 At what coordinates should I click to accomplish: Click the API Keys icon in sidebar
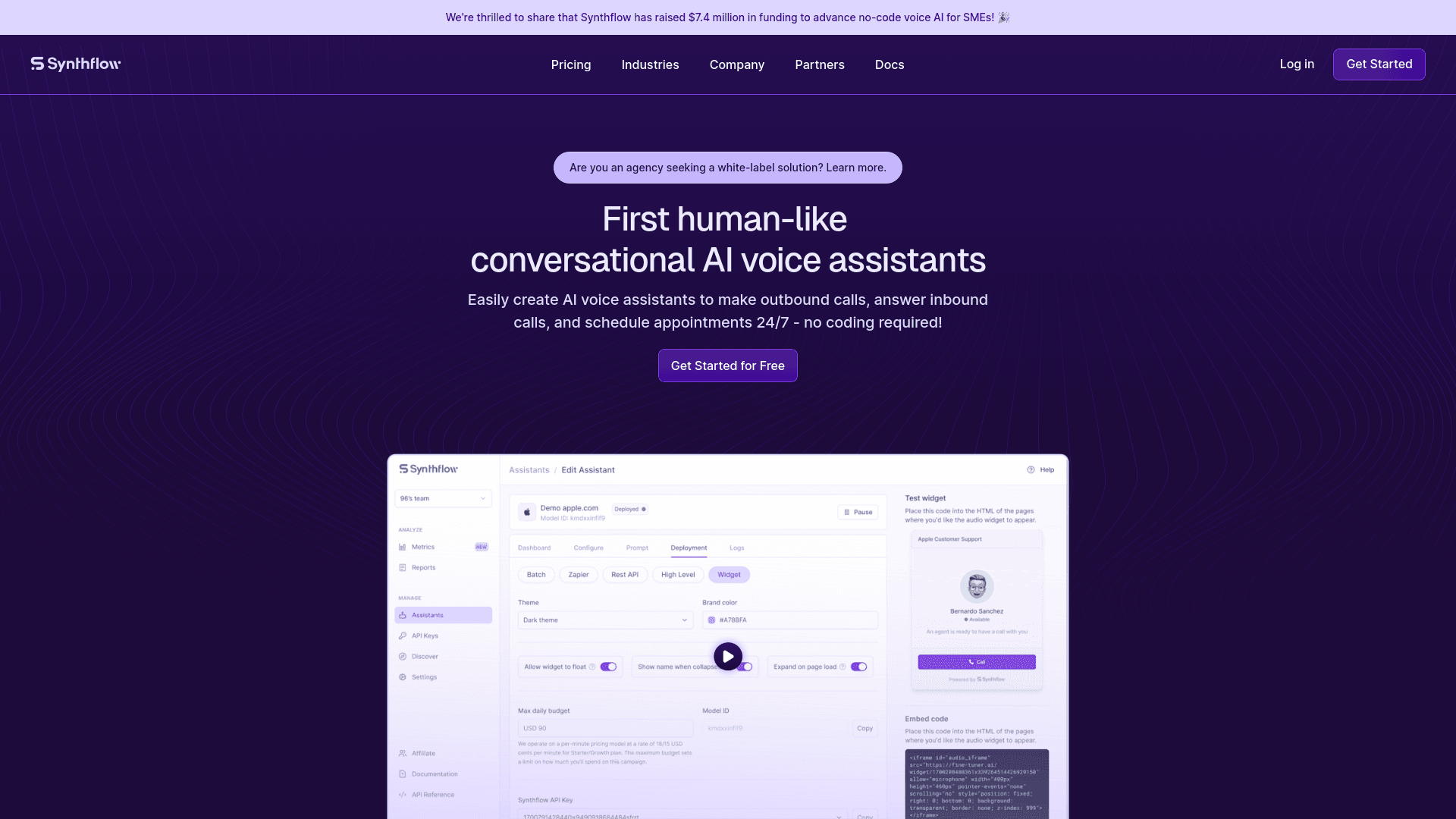[x=402, y=635]
